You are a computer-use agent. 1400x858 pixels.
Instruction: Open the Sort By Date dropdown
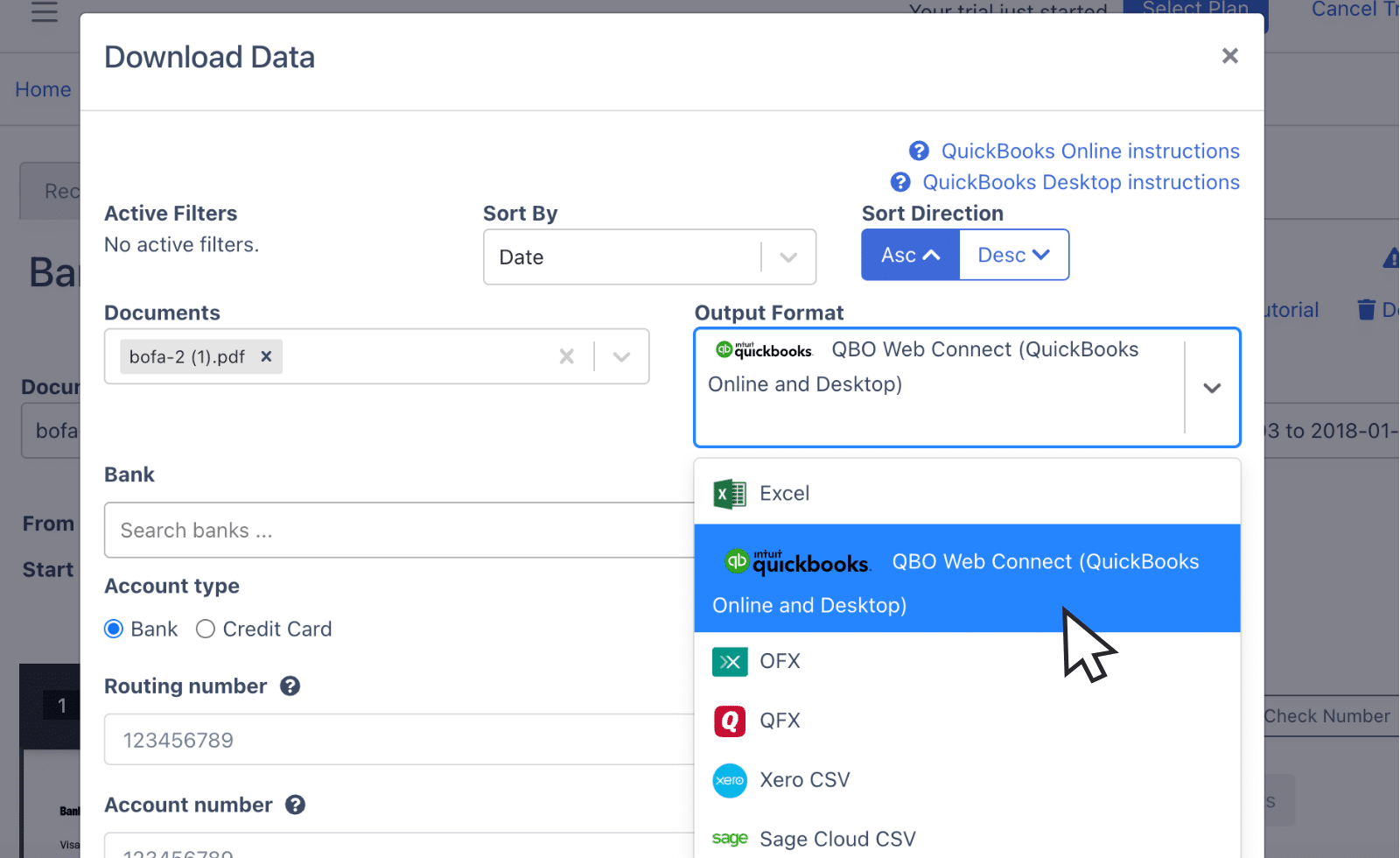point(787,257)
